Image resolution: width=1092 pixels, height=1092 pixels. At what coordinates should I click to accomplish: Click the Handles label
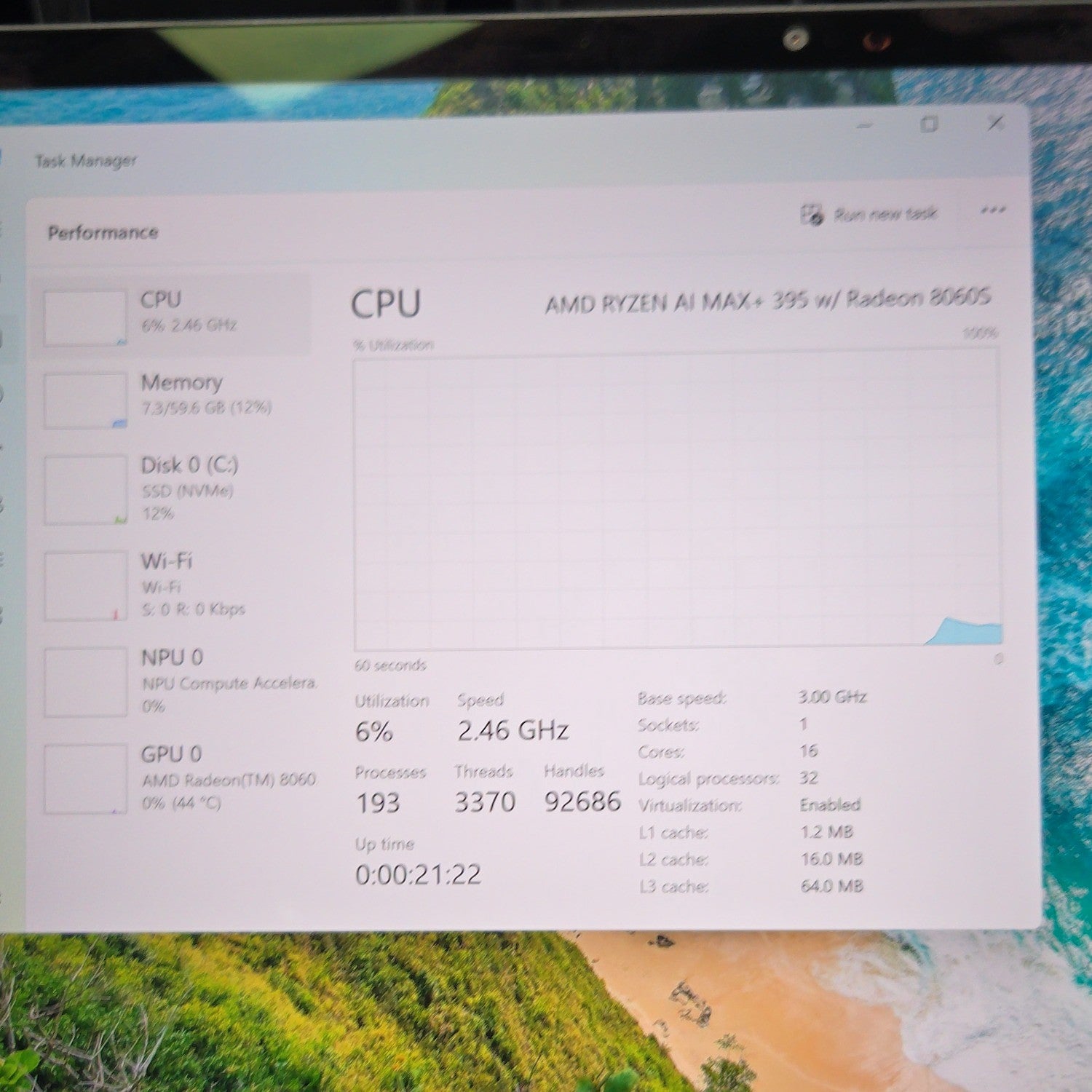(574, 770)
